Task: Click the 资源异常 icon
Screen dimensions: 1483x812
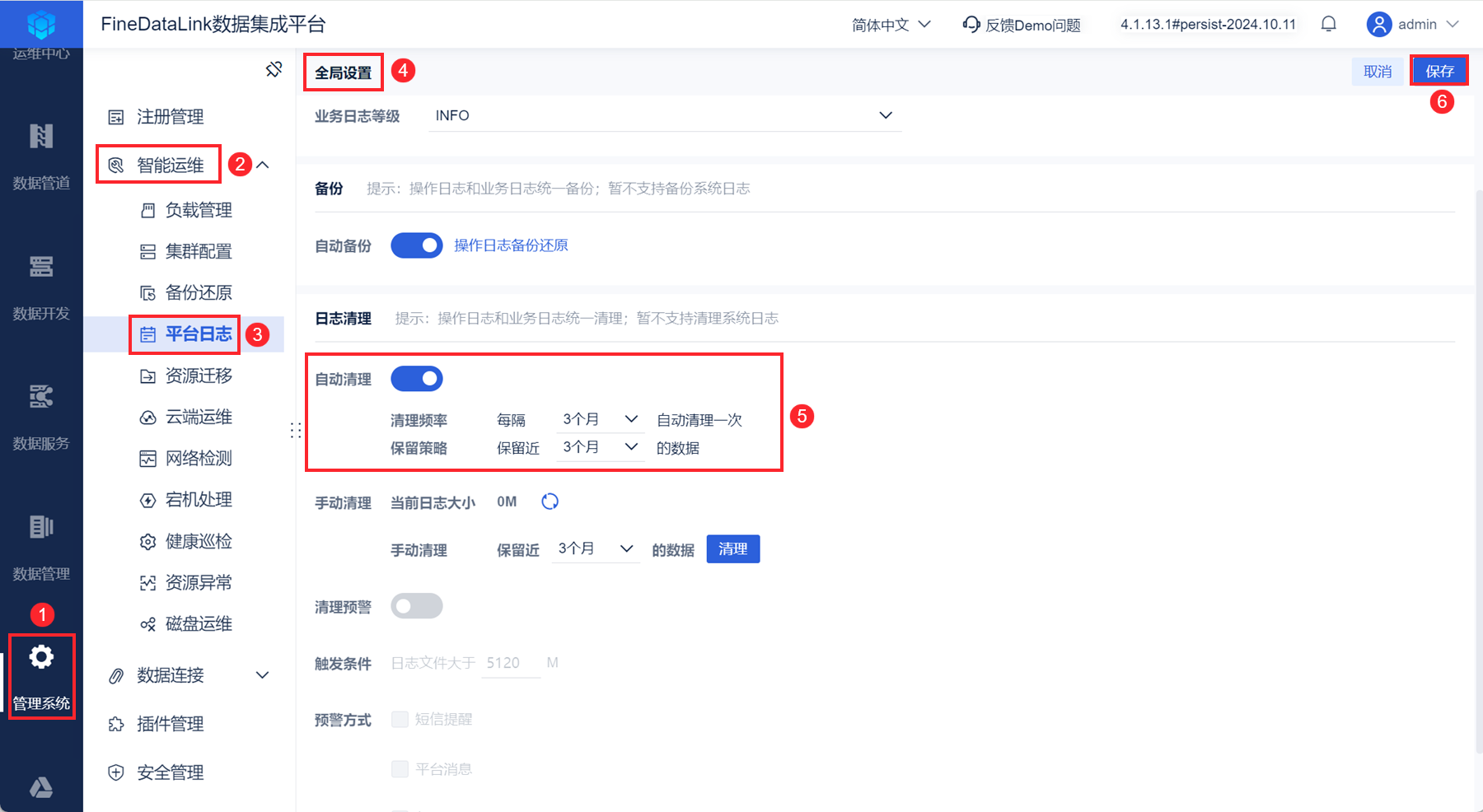Action: click(147, 583)
